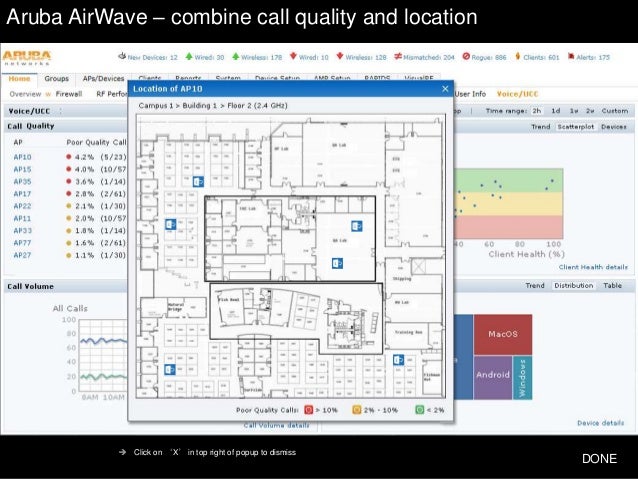Switch Call Volume view to Table
Screen dimensions: 638x479
[612, 286]
